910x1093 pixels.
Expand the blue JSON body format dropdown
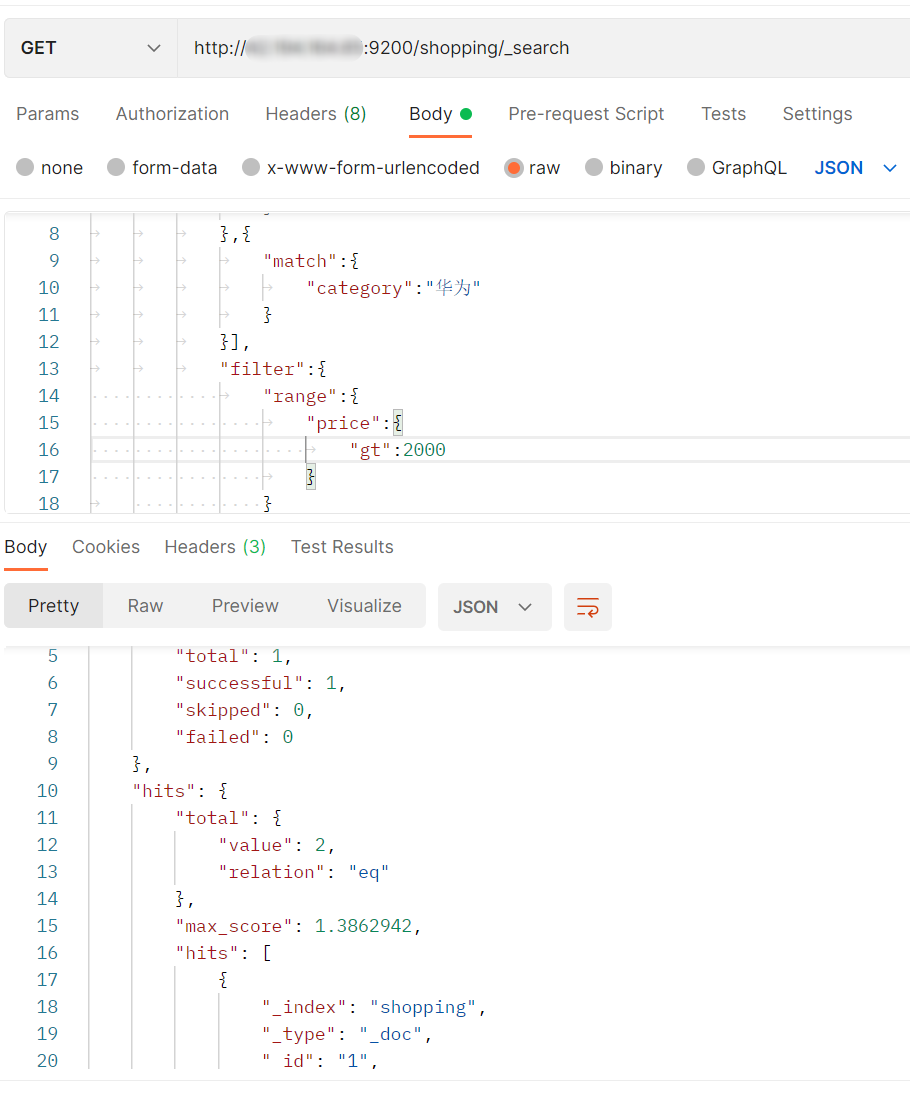(856, 168)
